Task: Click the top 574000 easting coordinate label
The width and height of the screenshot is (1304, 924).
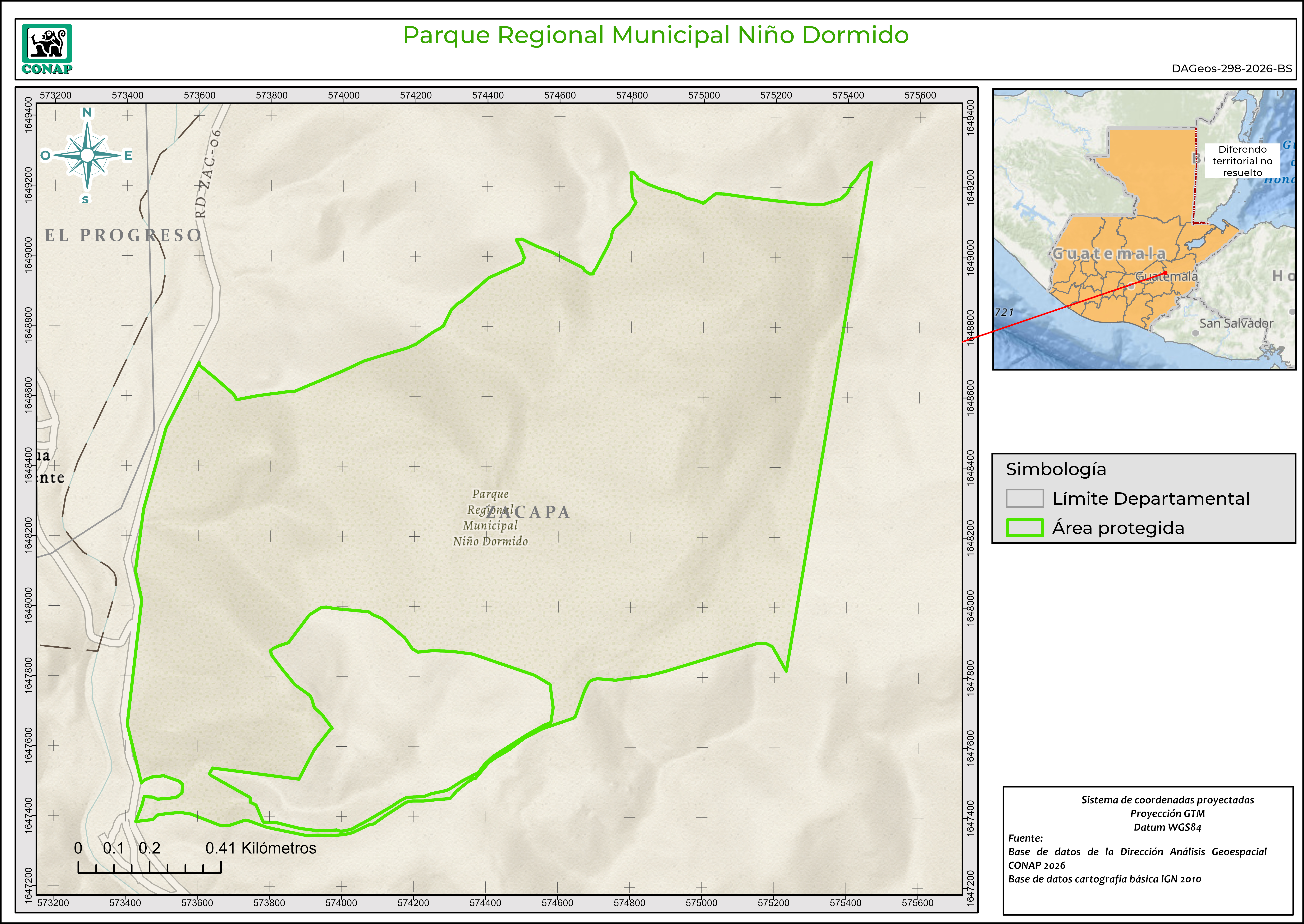Action: (344, 95)
